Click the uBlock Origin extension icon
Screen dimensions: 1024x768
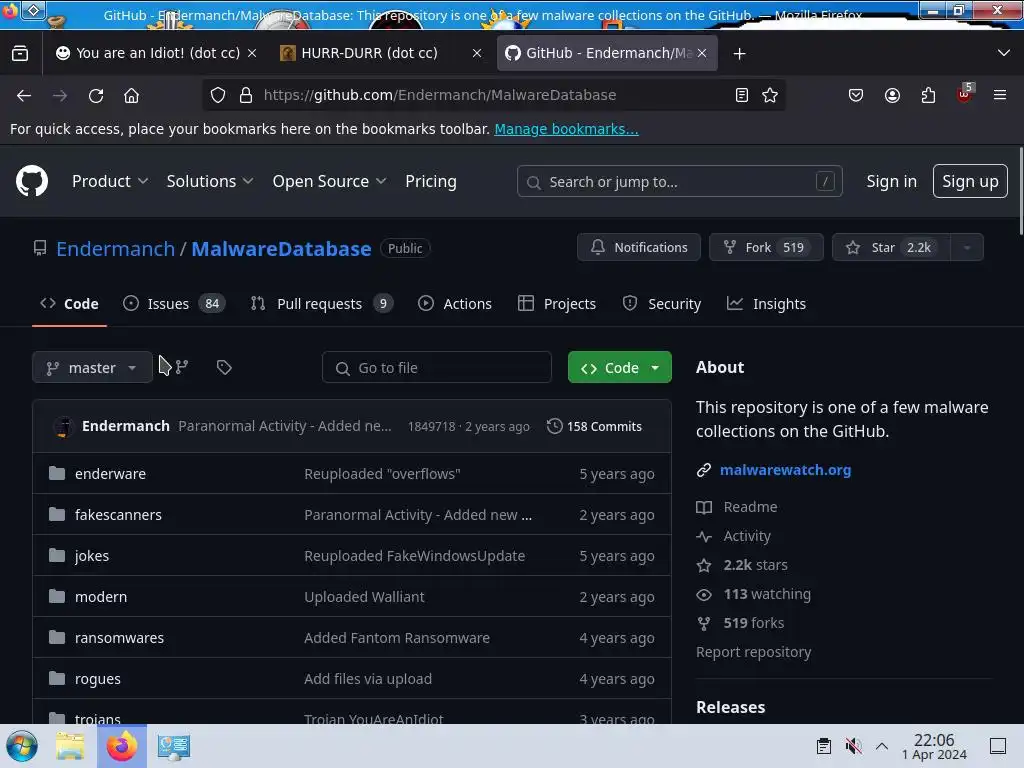point(965,93)
